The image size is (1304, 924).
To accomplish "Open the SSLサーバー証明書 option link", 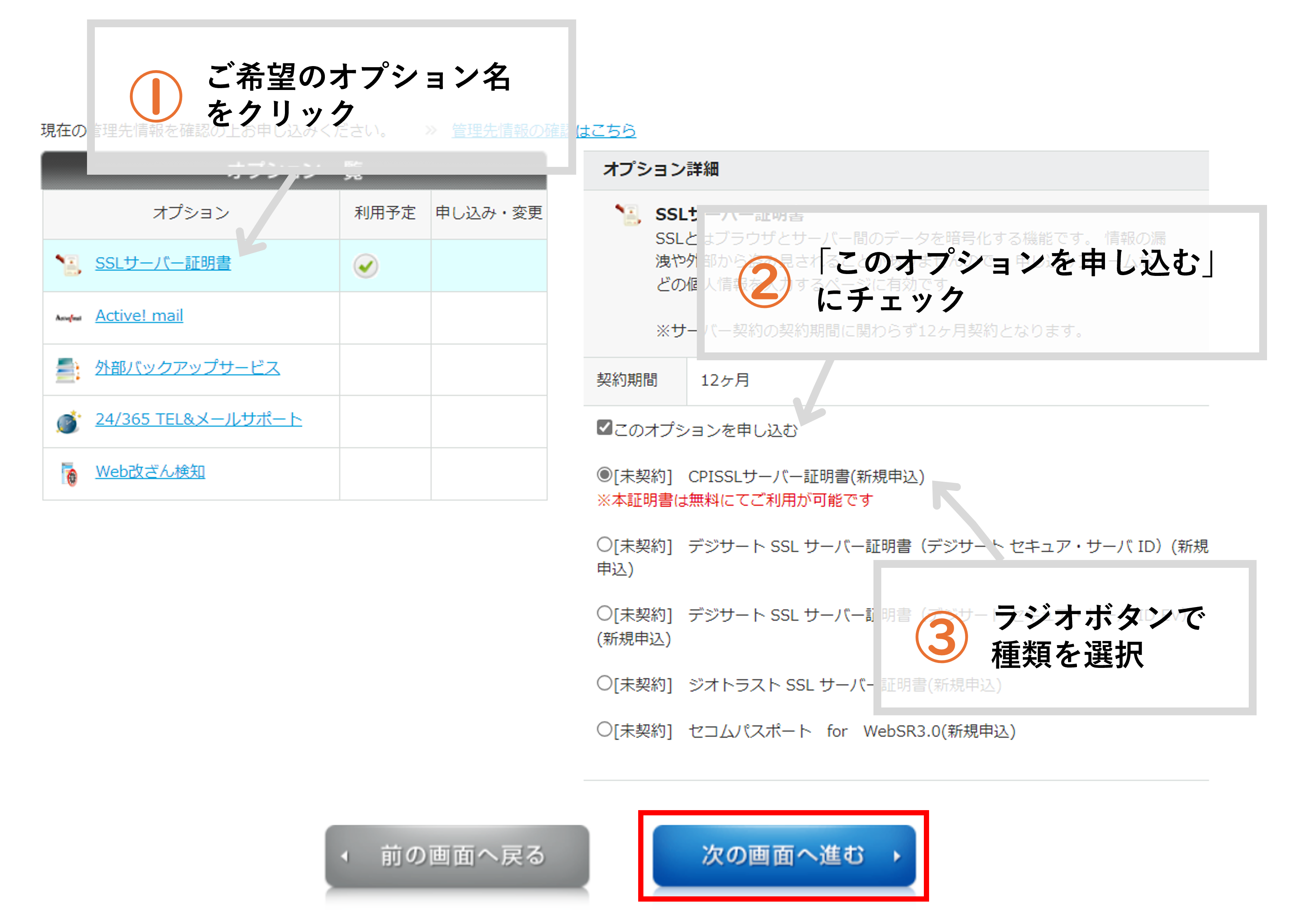I will point(163,263).
